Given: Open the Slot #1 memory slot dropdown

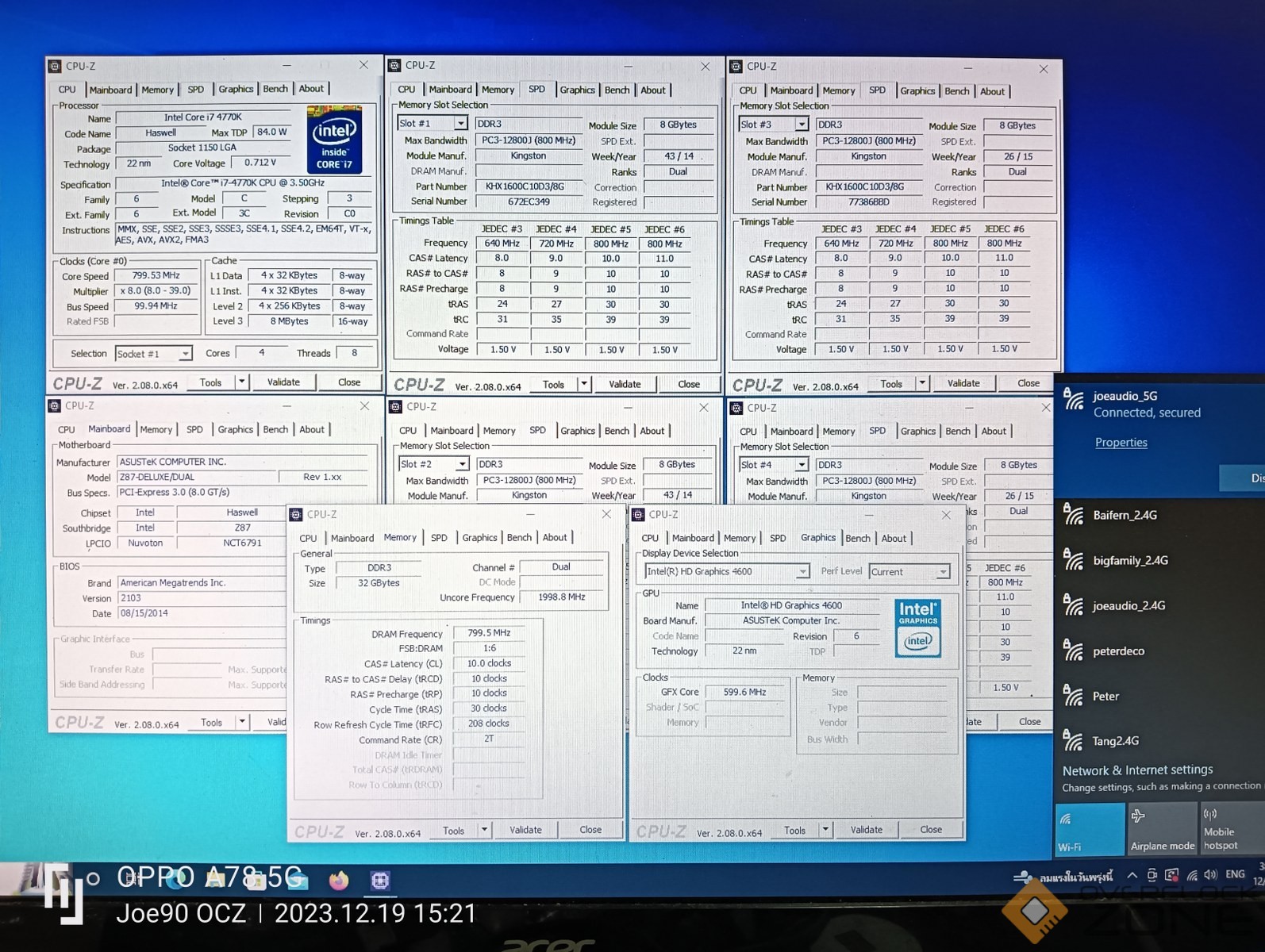Looking at the screenshot, I should 460,124.
